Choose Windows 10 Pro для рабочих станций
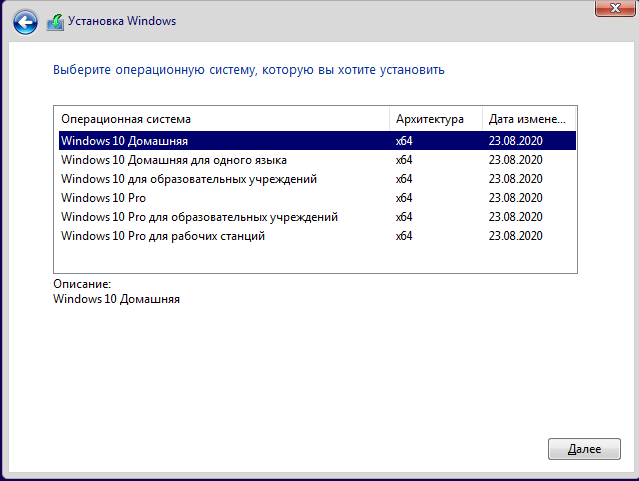 pyautogui.click(x=317, y=236)
